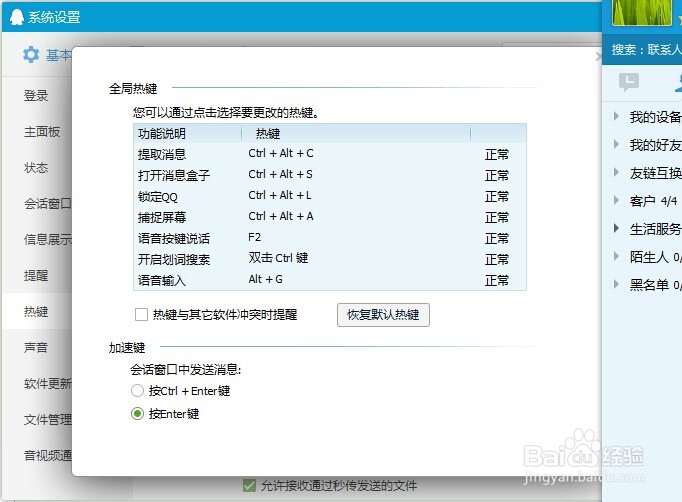682x502 pixels.
Task: Click 恢复默认热键 button
Action: click(383, 315)
